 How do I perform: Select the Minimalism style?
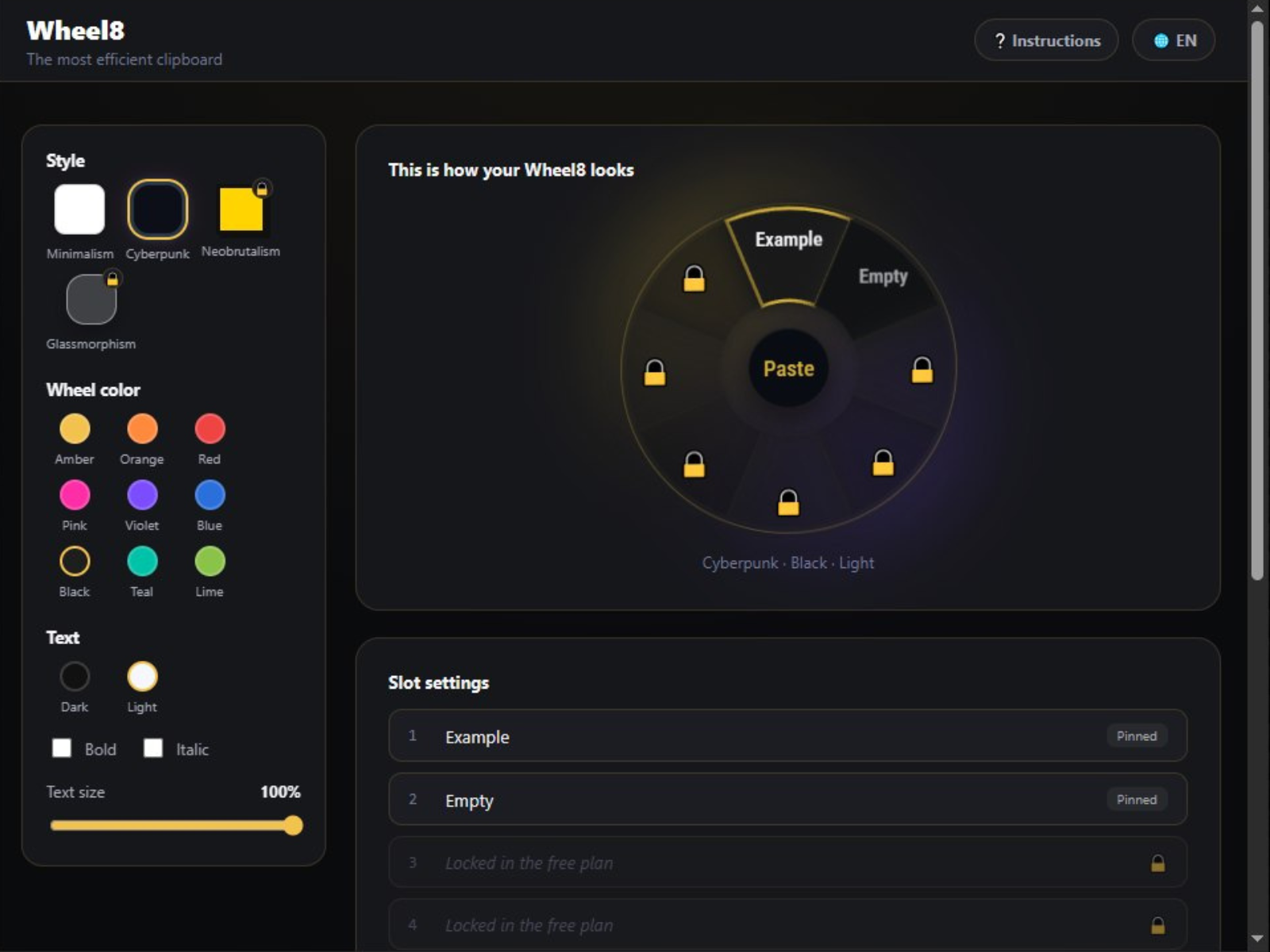point(79,209)
